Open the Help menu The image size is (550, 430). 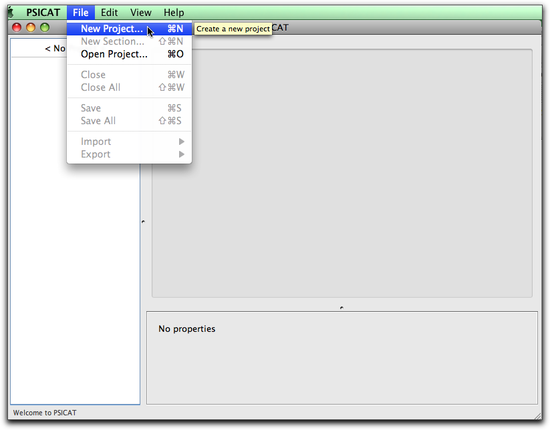click(x=174, y=13)
